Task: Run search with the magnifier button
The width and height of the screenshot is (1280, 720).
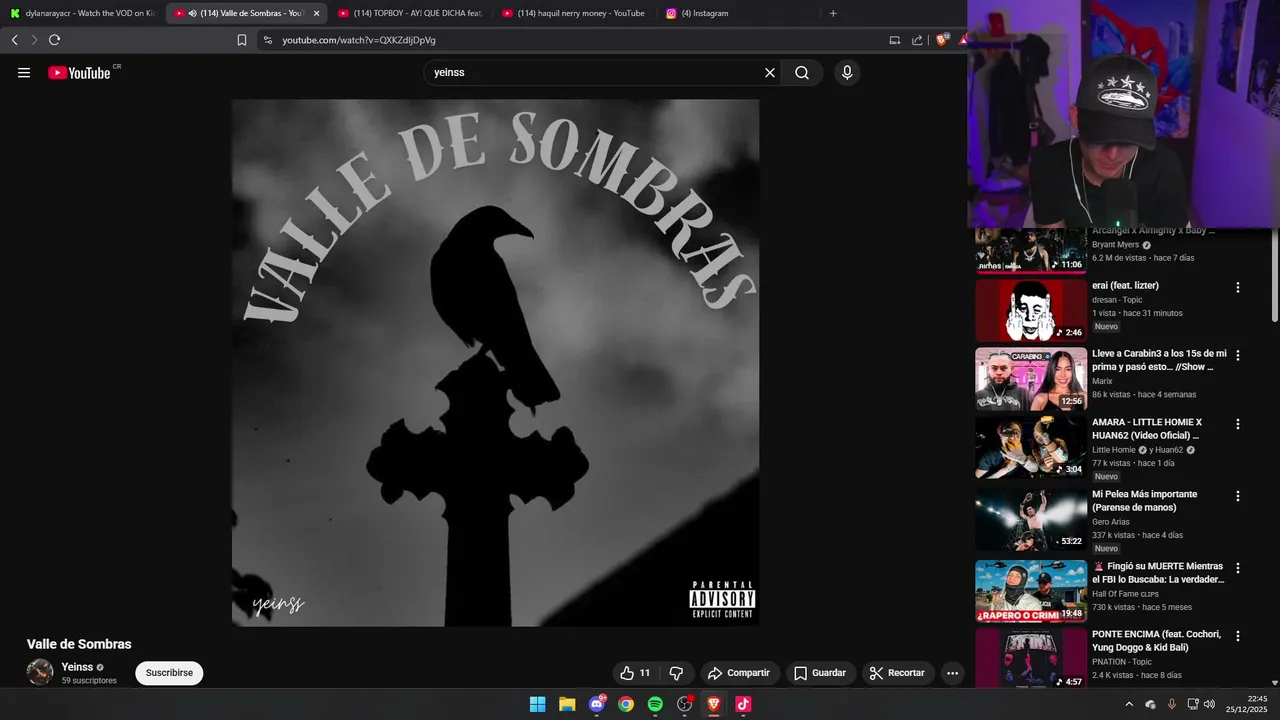Action: [x=802, y=73]
